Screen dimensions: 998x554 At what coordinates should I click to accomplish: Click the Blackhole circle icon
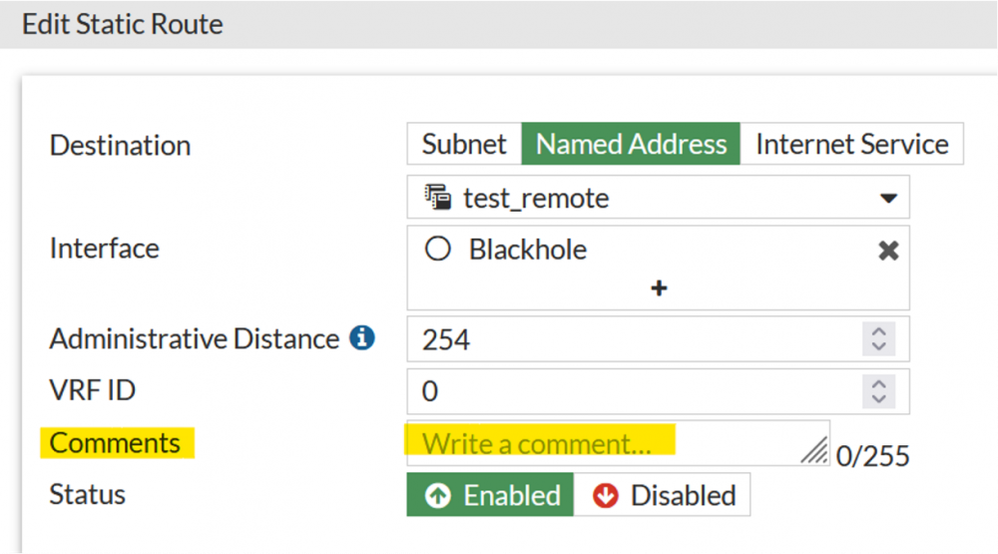tap(438, 249)
